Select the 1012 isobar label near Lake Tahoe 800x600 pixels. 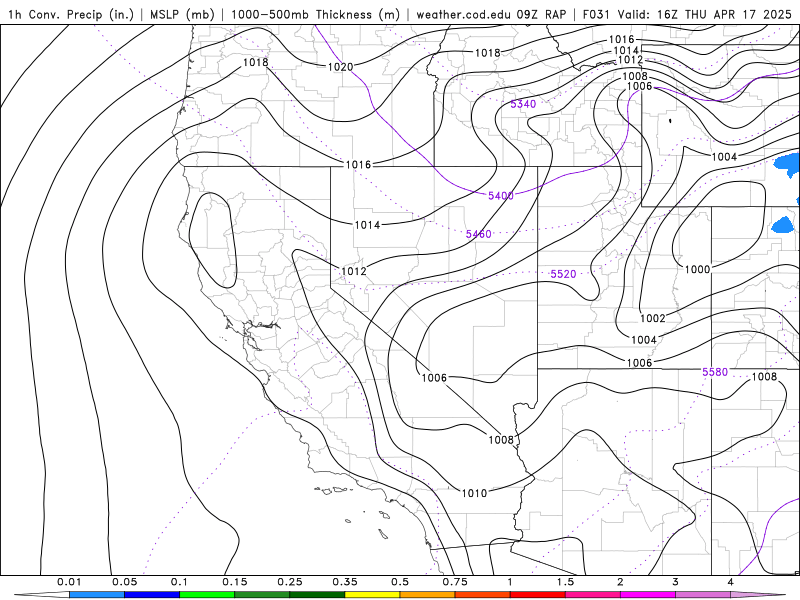point(354,271)
